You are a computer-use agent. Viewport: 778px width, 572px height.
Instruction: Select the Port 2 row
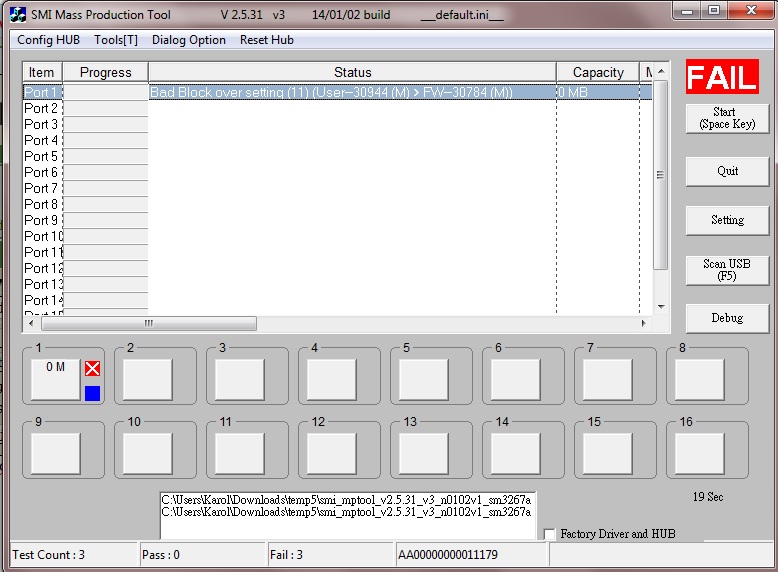337,108
